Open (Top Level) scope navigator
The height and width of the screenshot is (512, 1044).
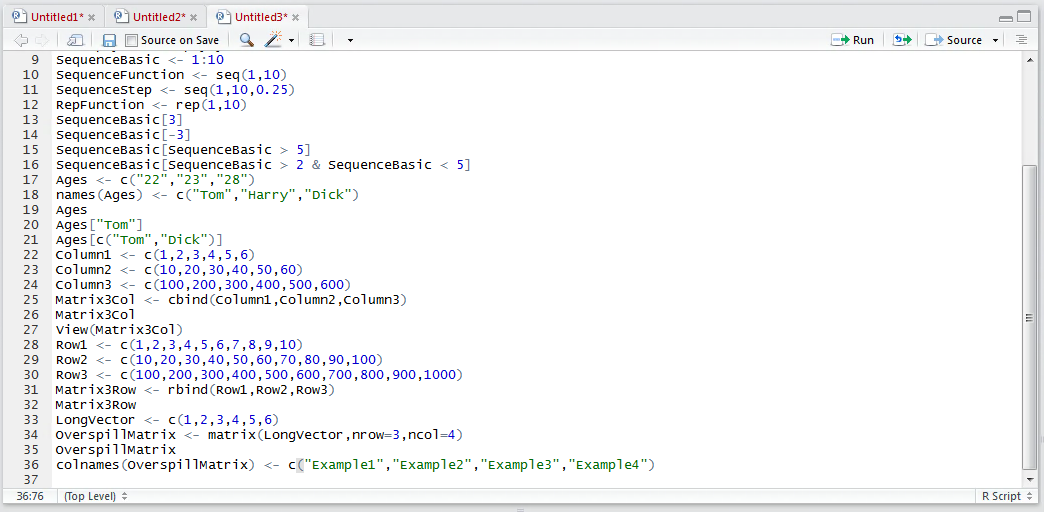point(96,496)
